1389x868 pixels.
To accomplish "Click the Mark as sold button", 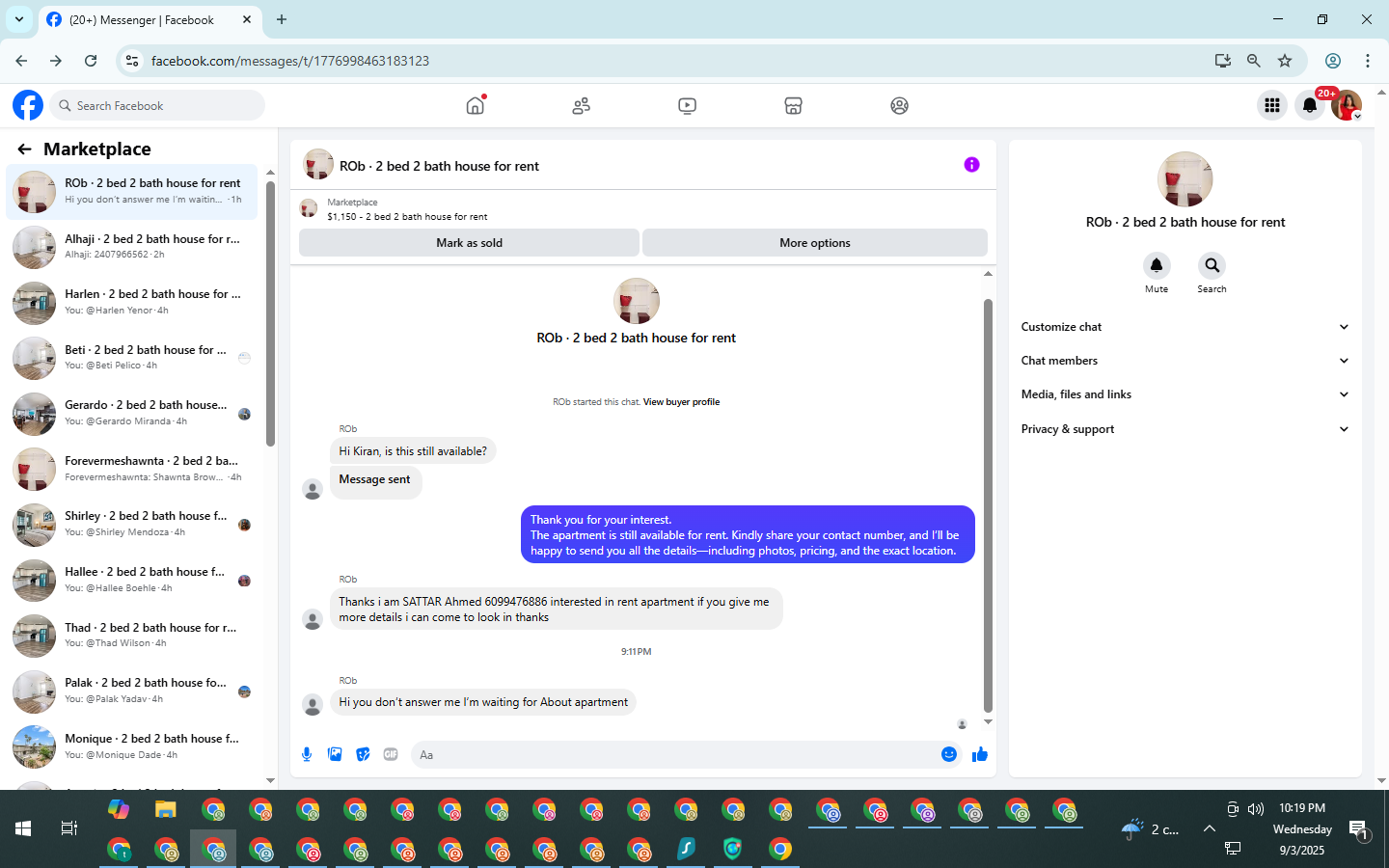I will coord(470,243).
